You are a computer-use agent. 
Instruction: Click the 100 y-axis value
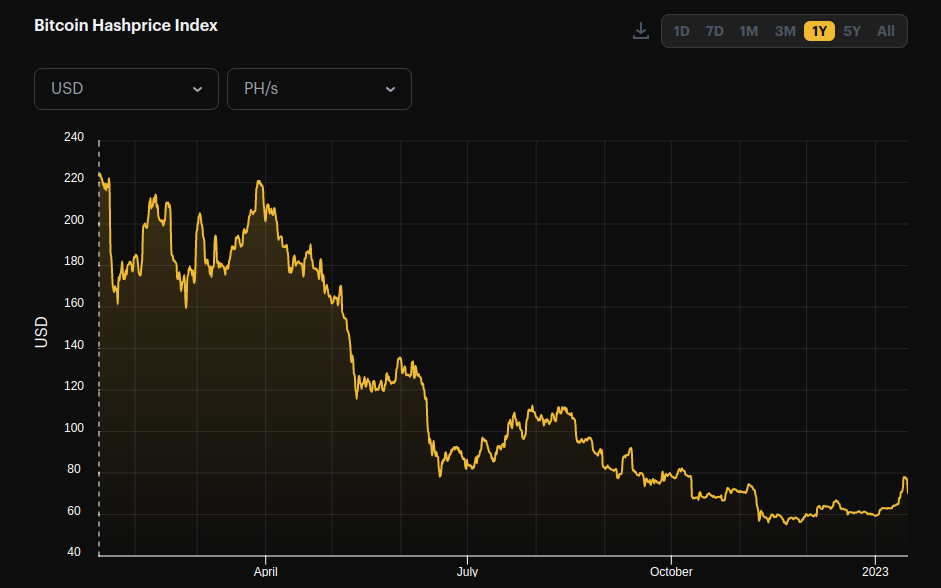point(74,428)
